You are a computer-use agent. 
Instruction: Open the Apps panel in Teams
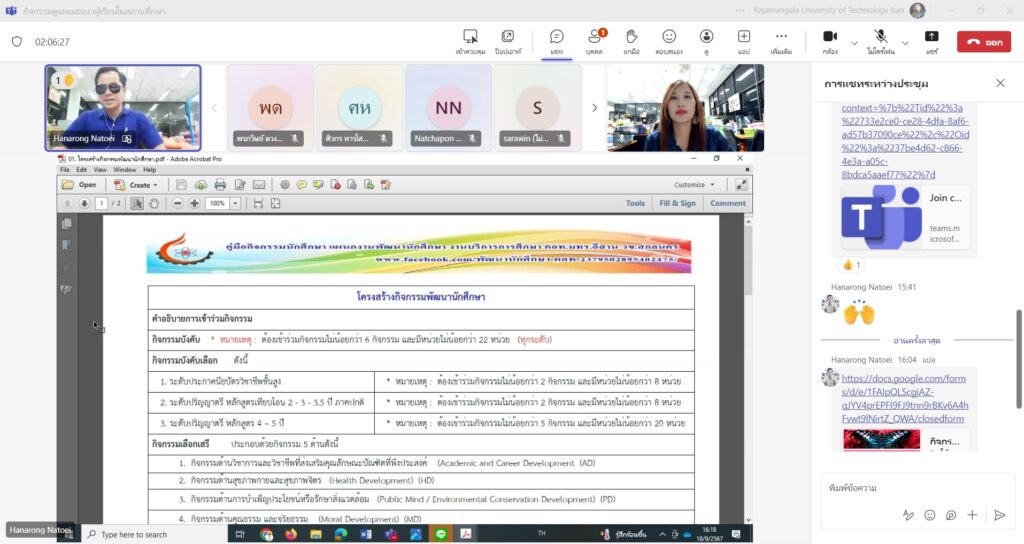[x=744, y=41]
